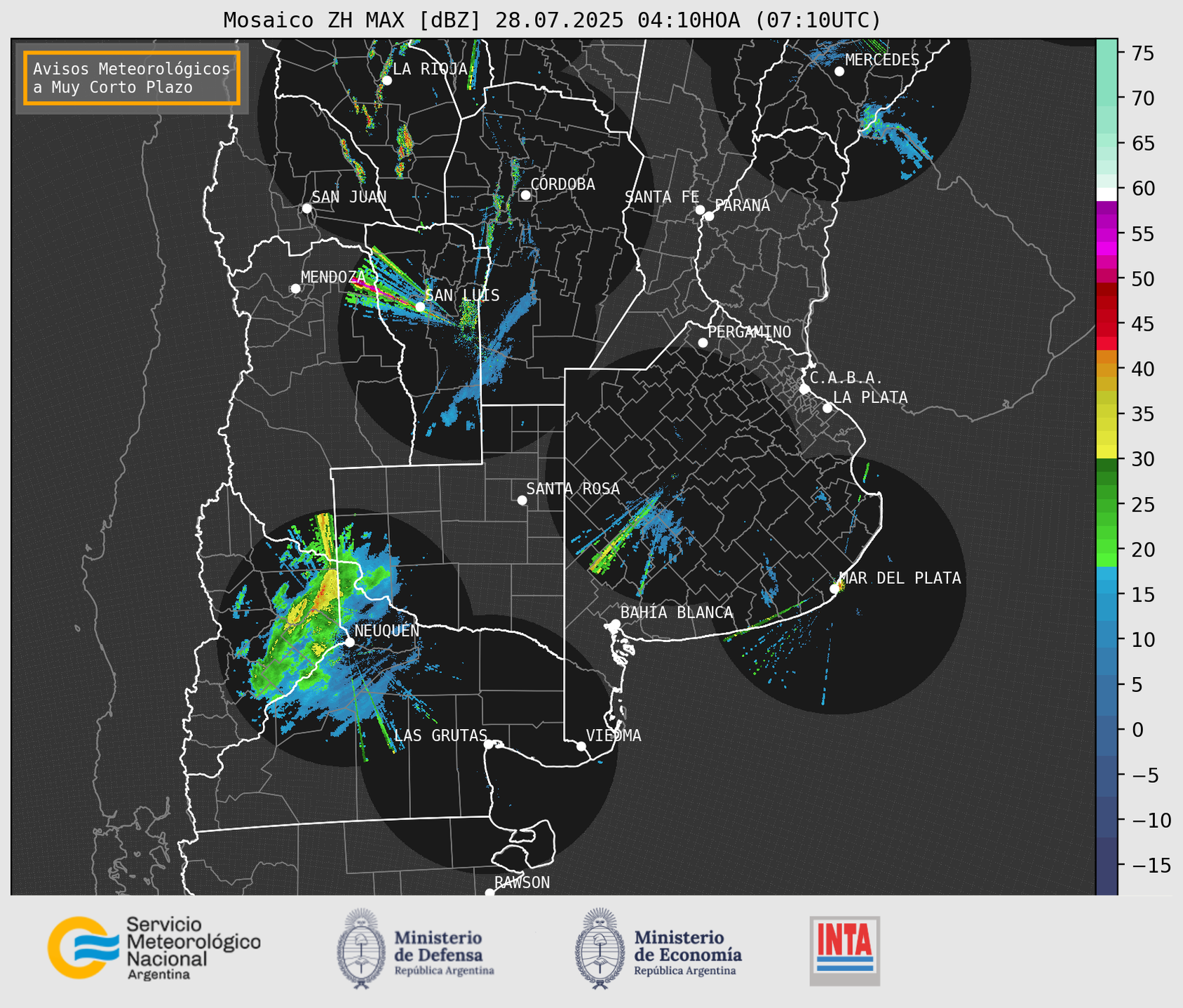The height and width of the screenshot is (1008, 1183).
Task: Click the PERGAMINO label
Action: 750,332
